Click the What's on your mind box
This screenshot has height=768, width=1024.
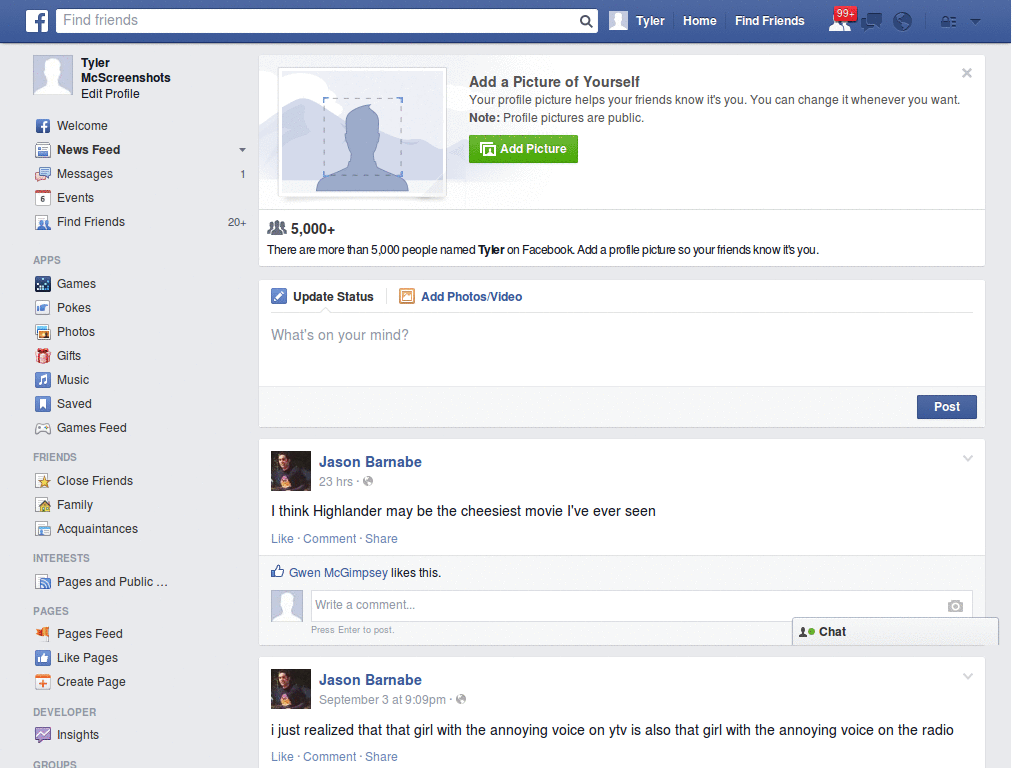click(622, 349)
